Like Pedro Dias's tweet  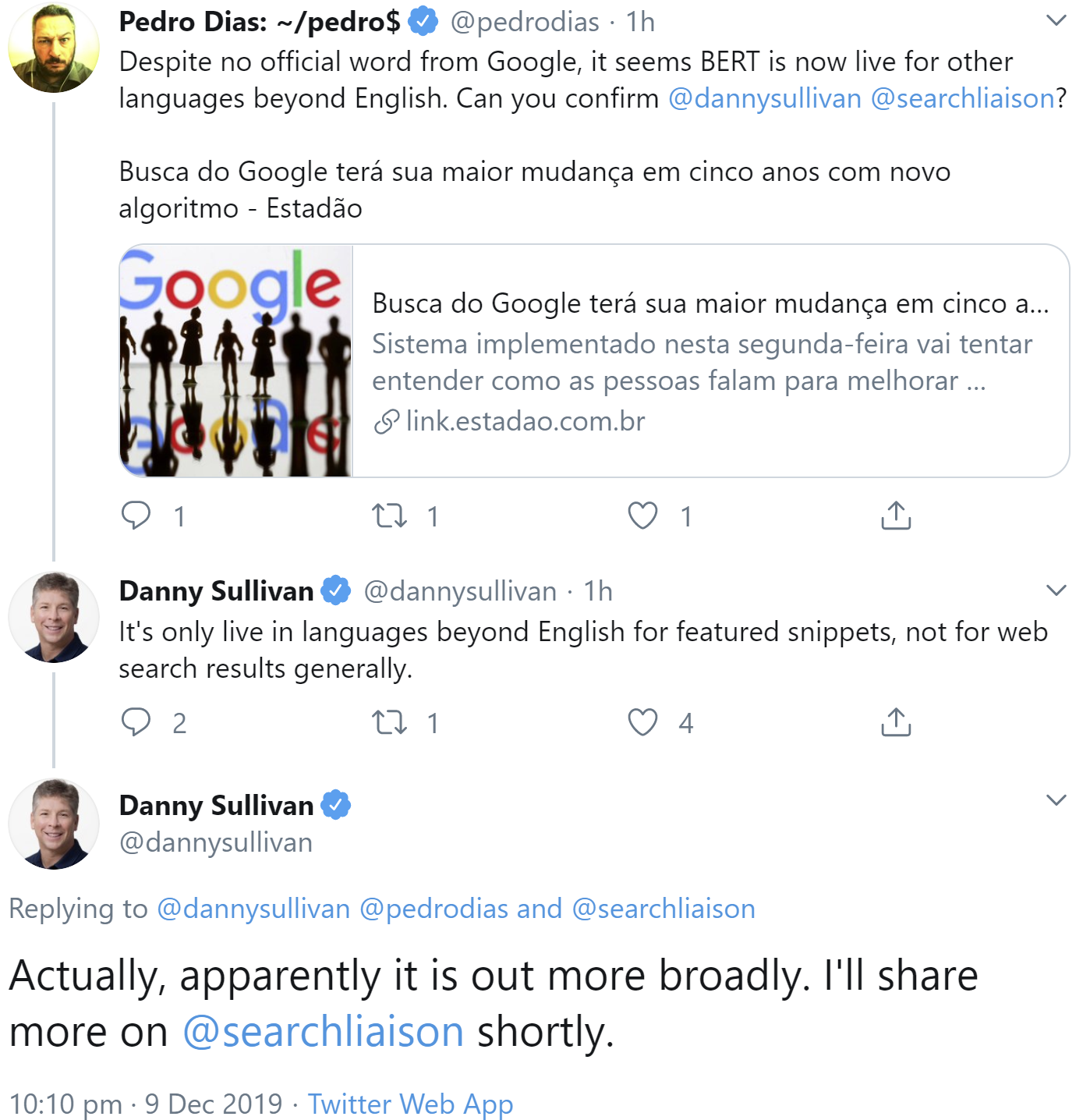[x=643, y=515]
